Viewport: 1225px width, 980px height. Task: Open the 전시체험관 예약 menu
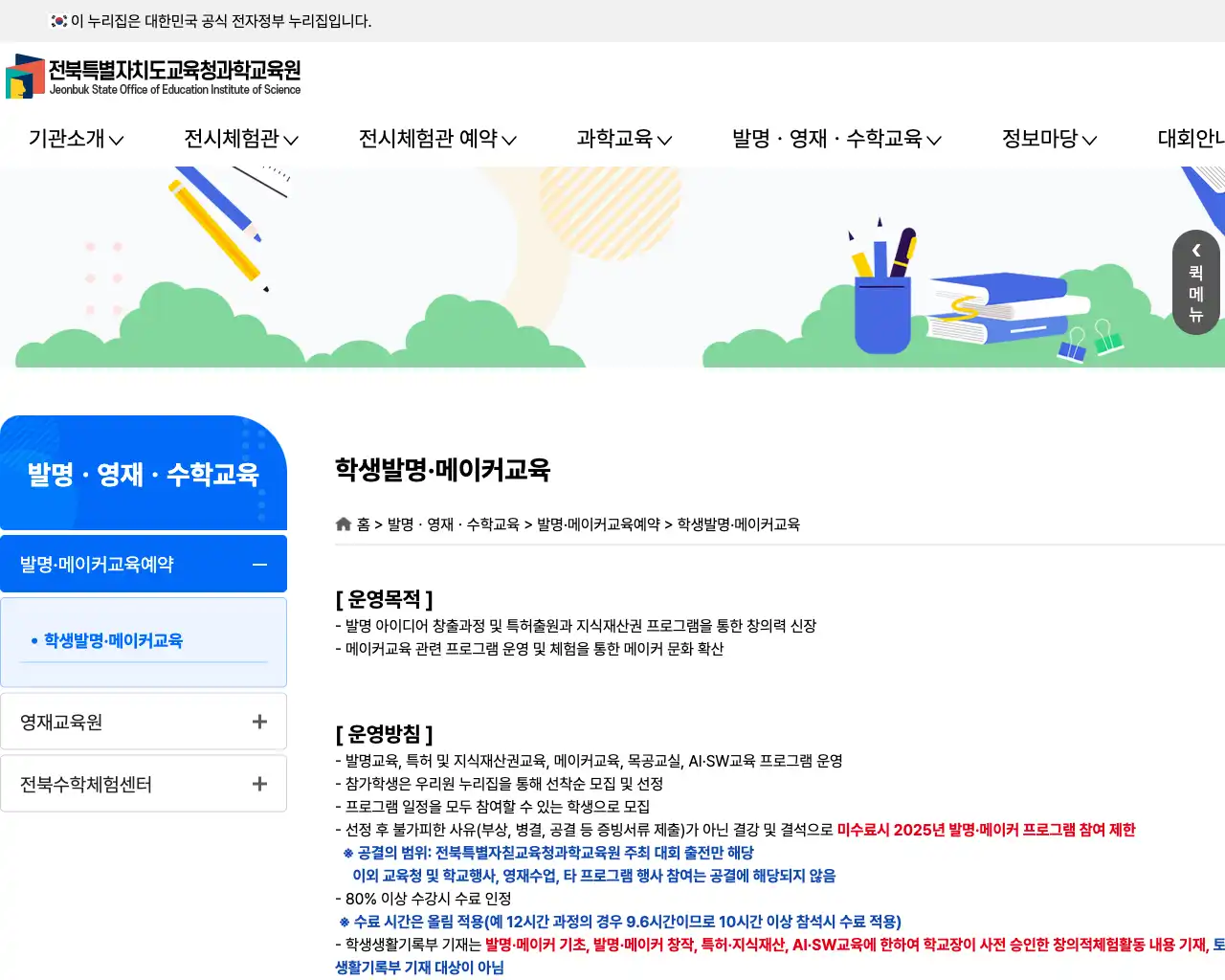(x=436, y=139)
